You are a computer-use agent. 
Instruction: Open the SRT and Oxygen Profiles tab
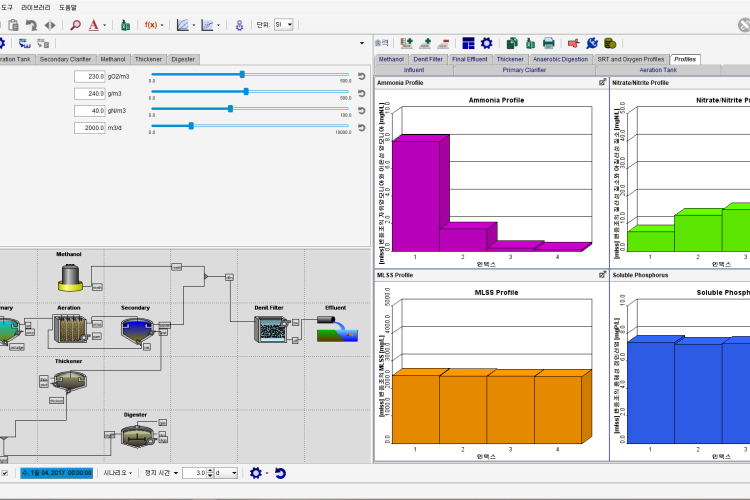pyautogui.click(x=630, y=59)
